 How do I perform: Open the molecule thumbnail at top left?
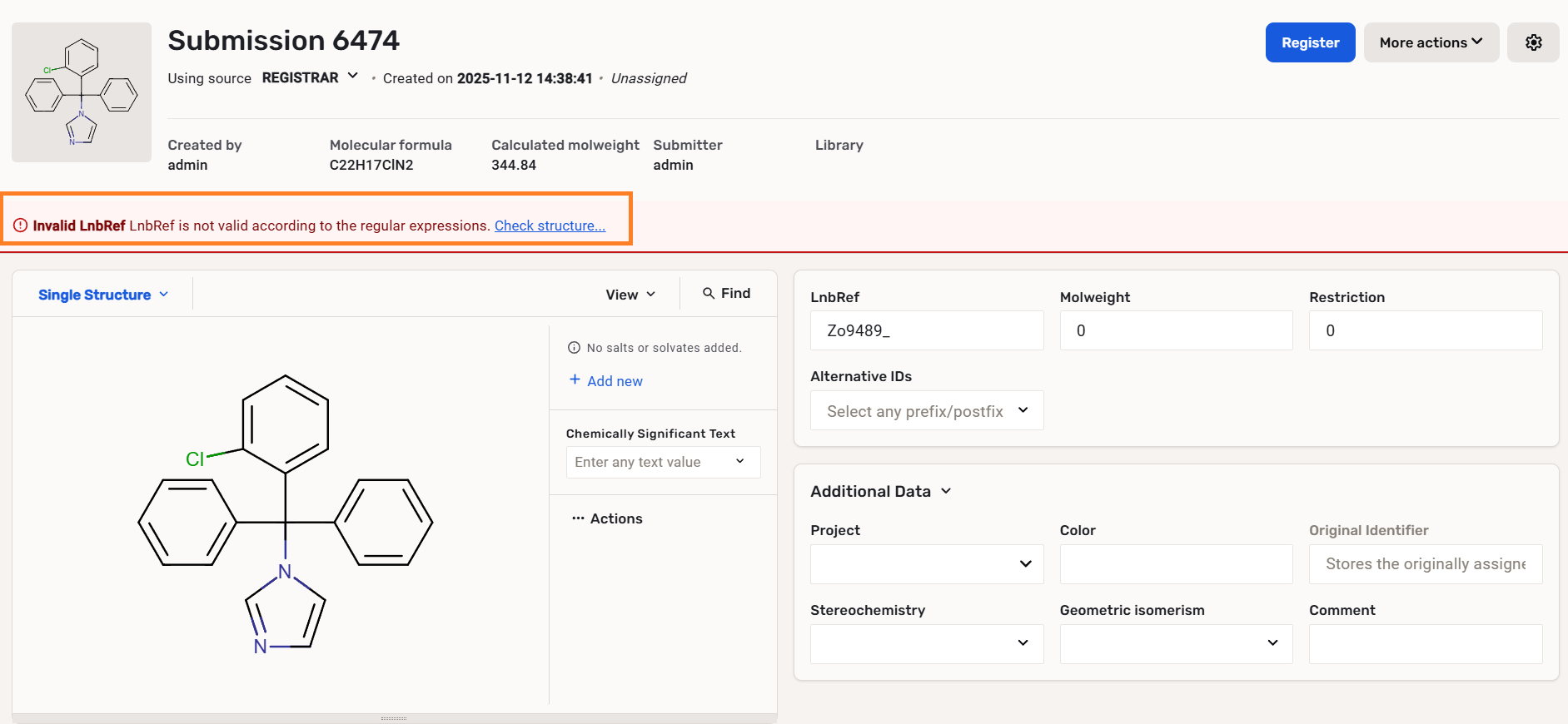pos(82,92)
